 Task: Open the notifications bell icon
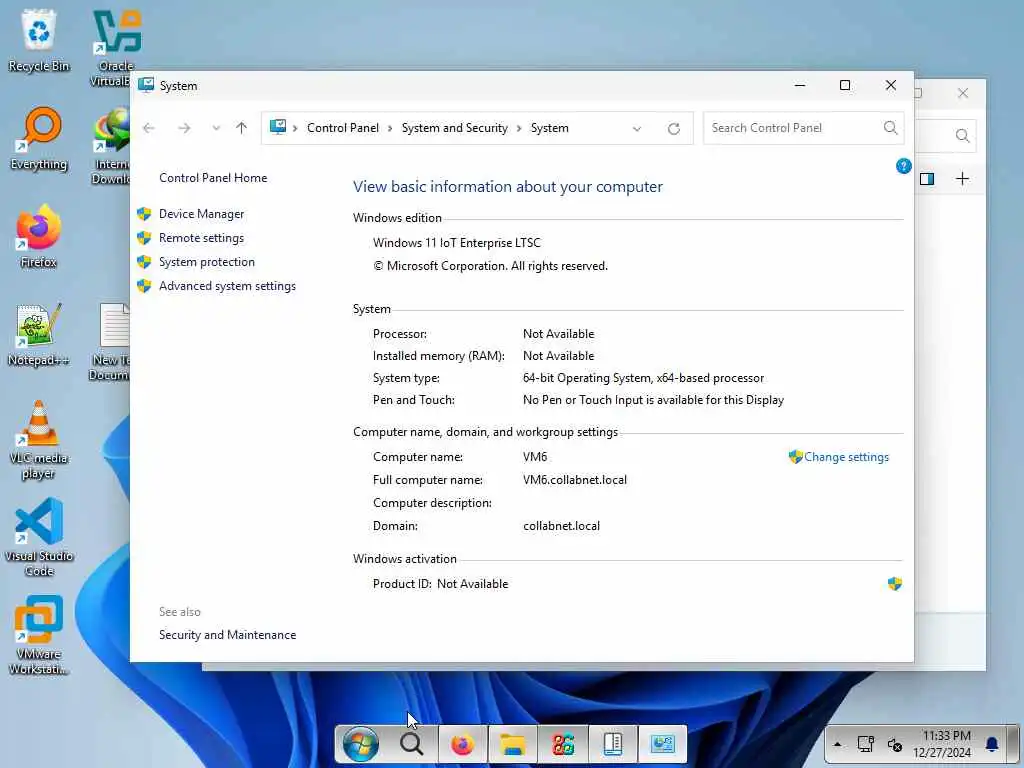pyautogui.click(x=992, y=744)
